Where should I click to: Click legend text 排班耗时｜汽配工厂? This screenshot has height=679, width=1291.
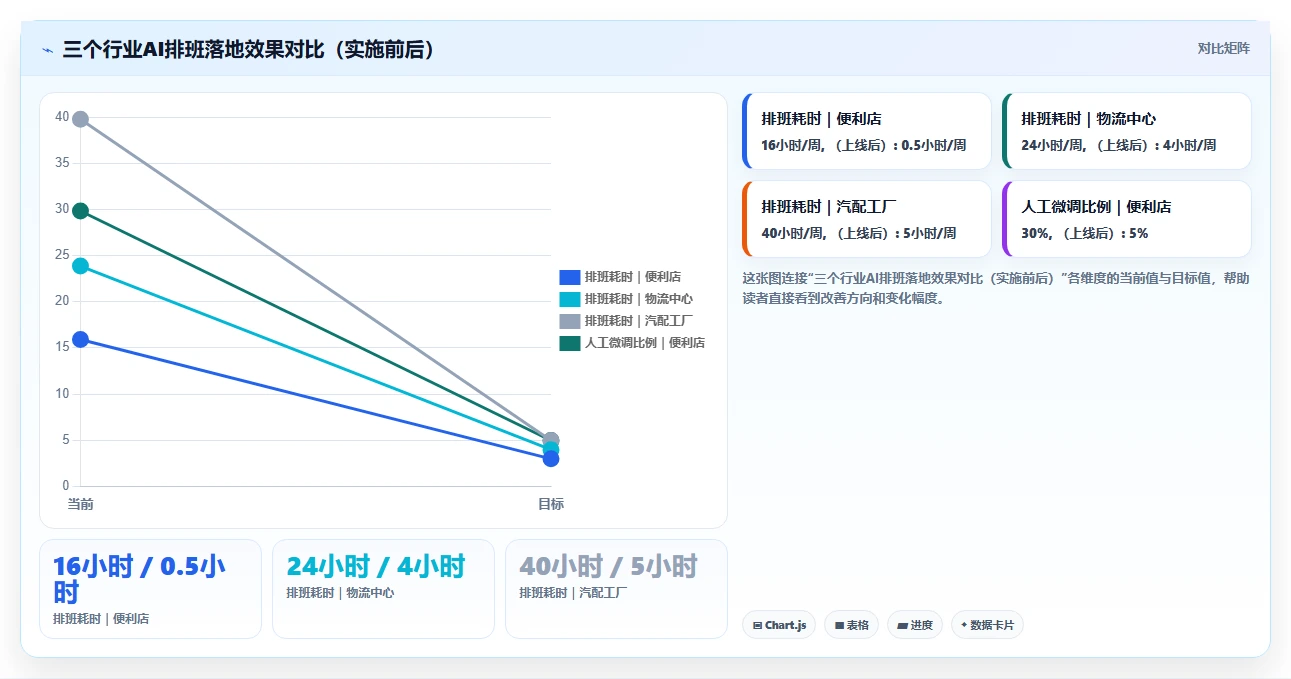point(638,321)
